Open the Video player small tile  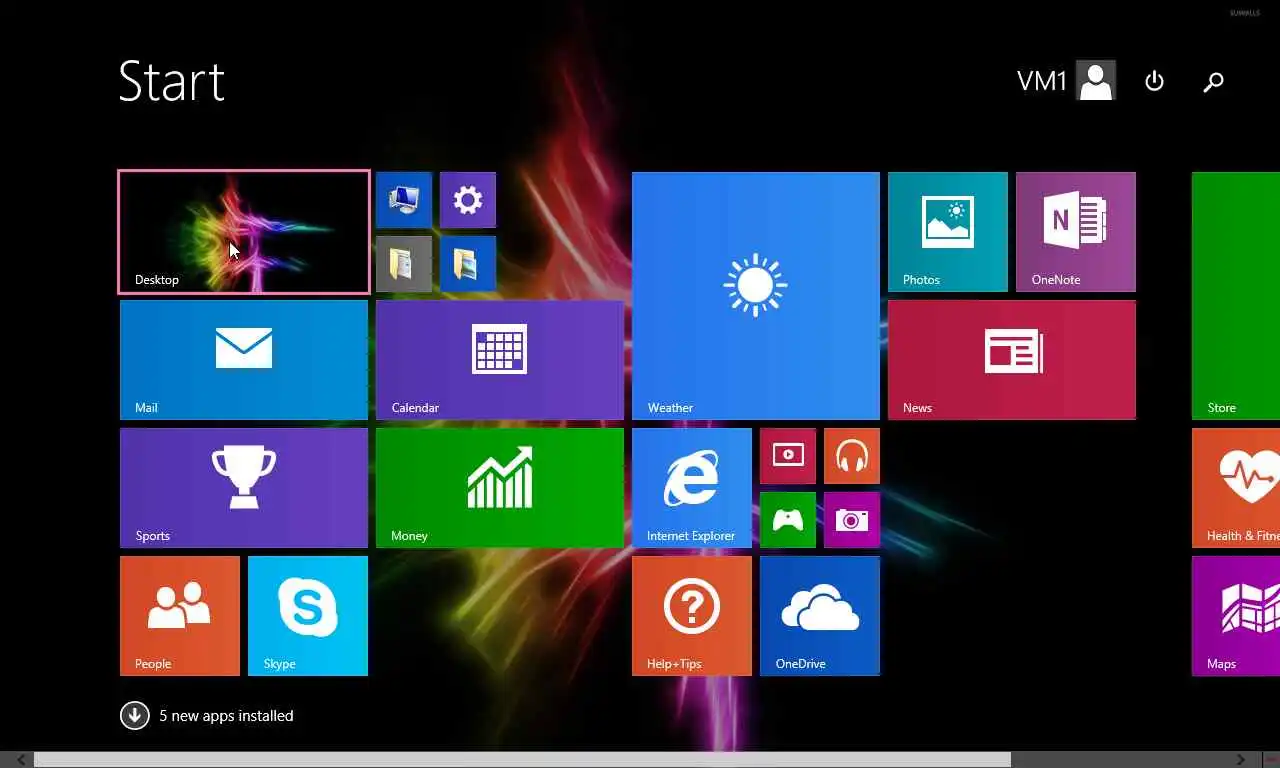point(788,456)
